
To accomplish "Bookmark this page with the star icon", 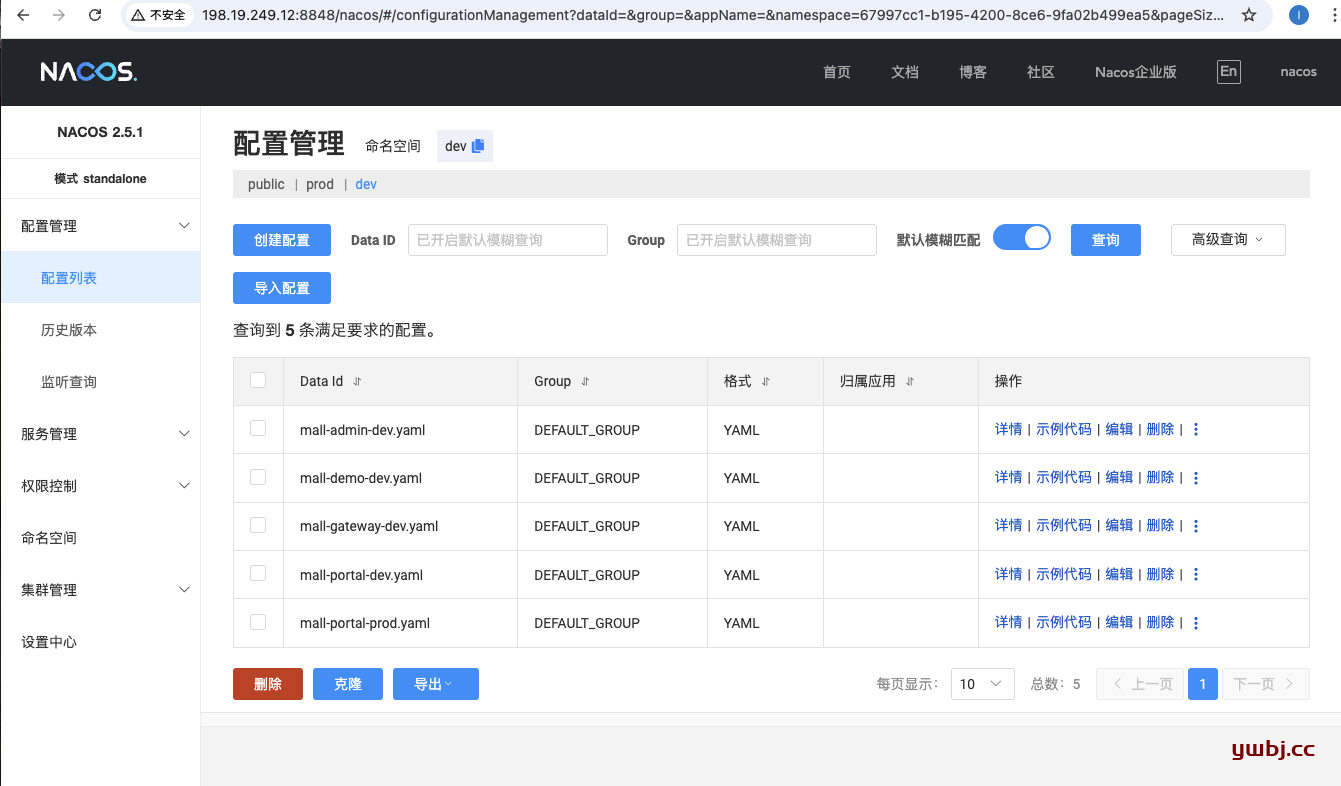I will [1249, 15].
